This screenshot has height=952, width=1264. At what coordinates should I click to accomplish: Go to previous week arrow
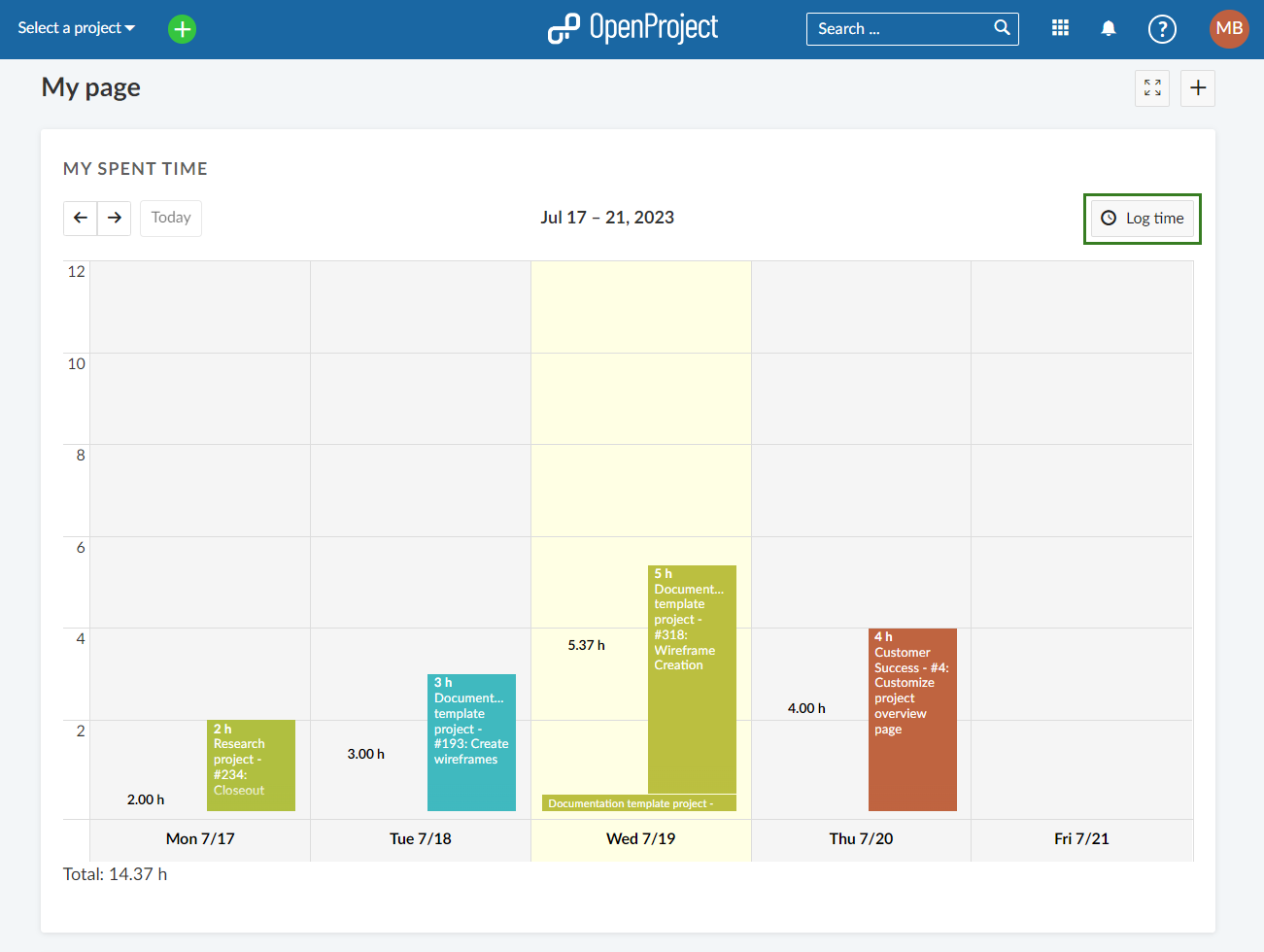81,218
